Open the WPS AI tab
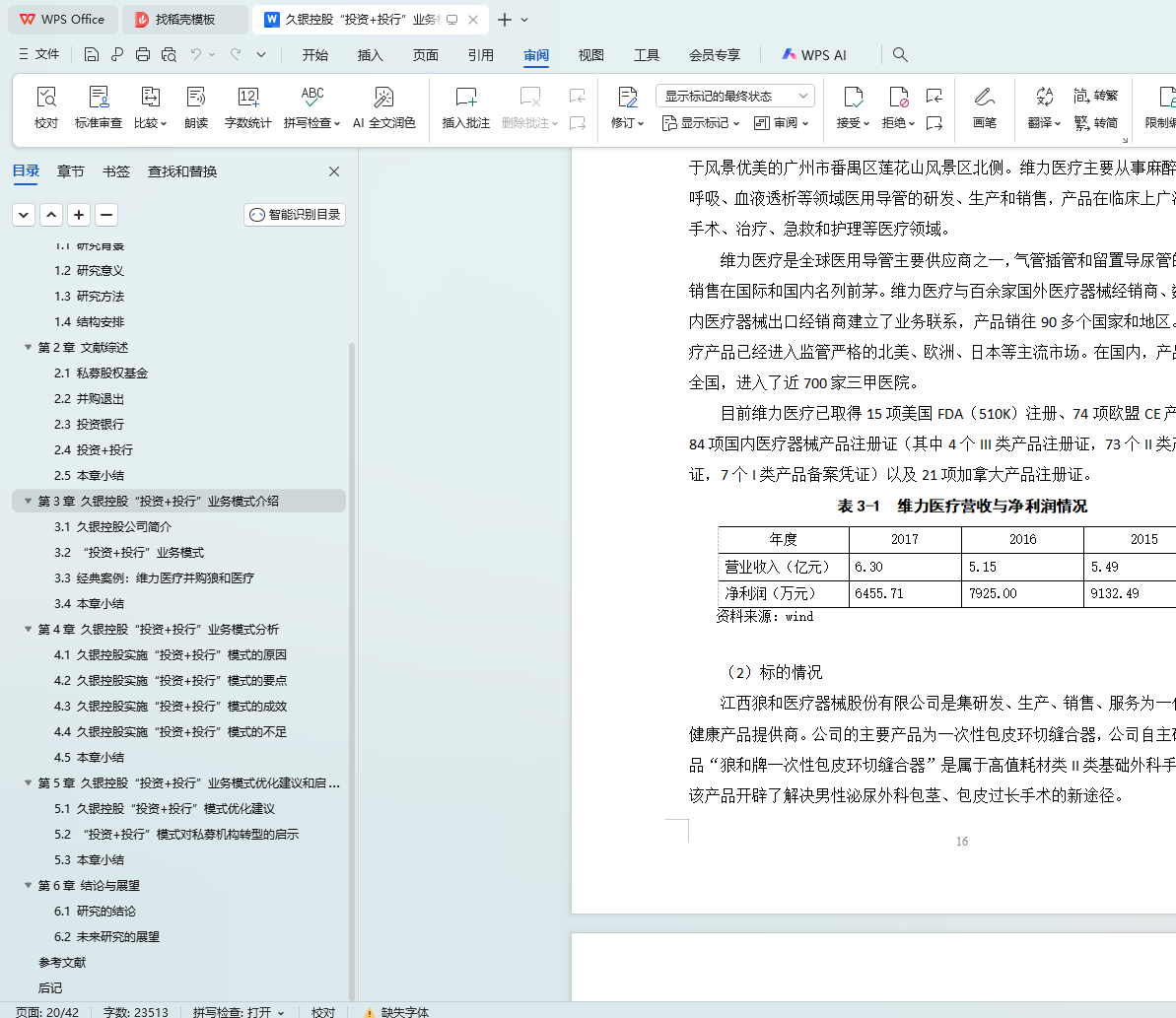This screenshot has width=1176, height=1018. point(814,55)
